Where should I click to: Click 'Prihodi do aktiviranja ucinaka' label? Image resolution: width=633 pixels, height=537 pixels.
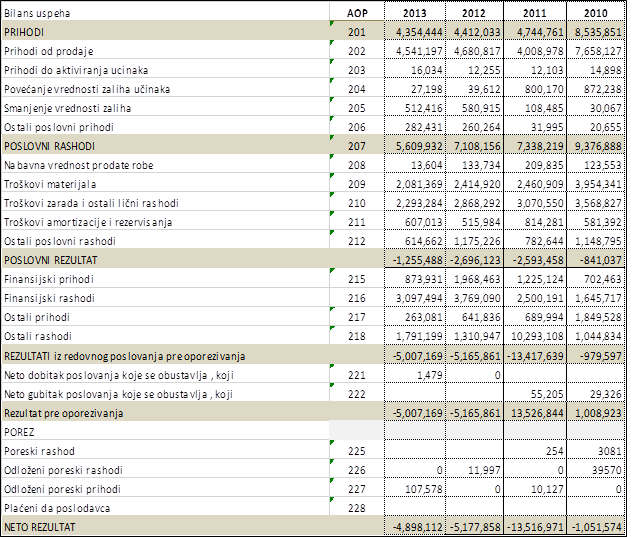click(x=76, y=70)
